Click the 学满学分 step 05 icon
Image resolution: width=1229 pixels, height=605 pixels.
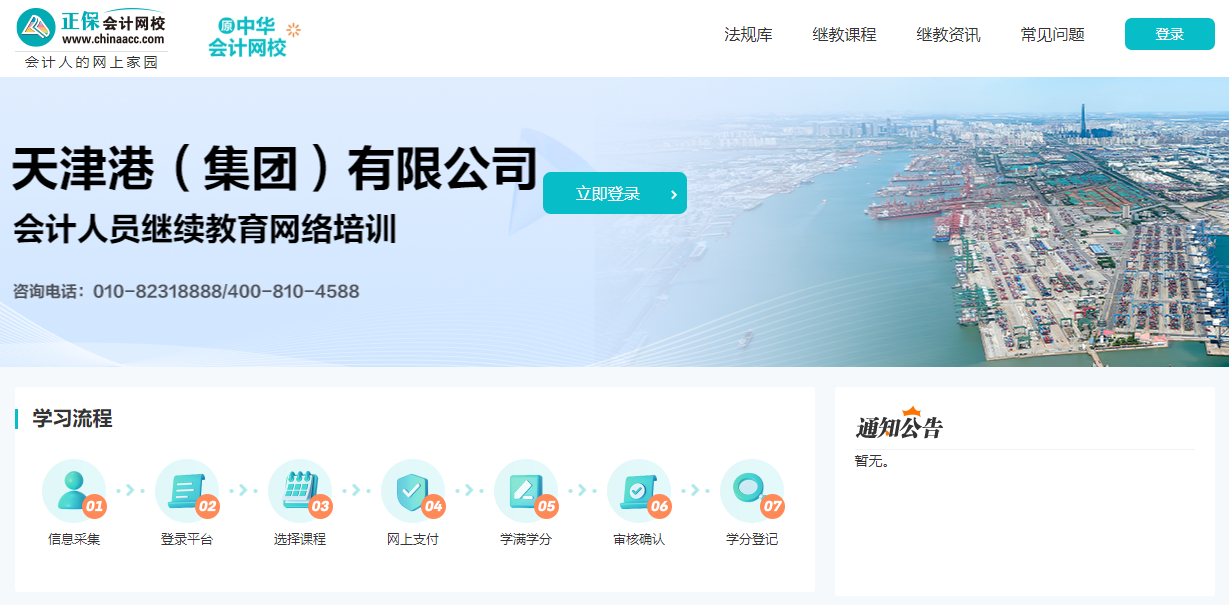tap(526, 491)
